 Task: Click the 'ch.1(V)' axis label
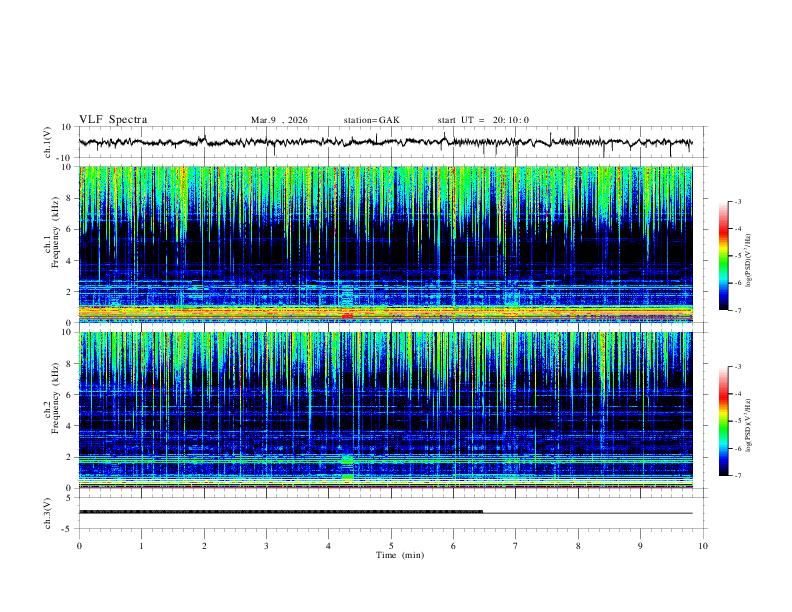(48, 142)
